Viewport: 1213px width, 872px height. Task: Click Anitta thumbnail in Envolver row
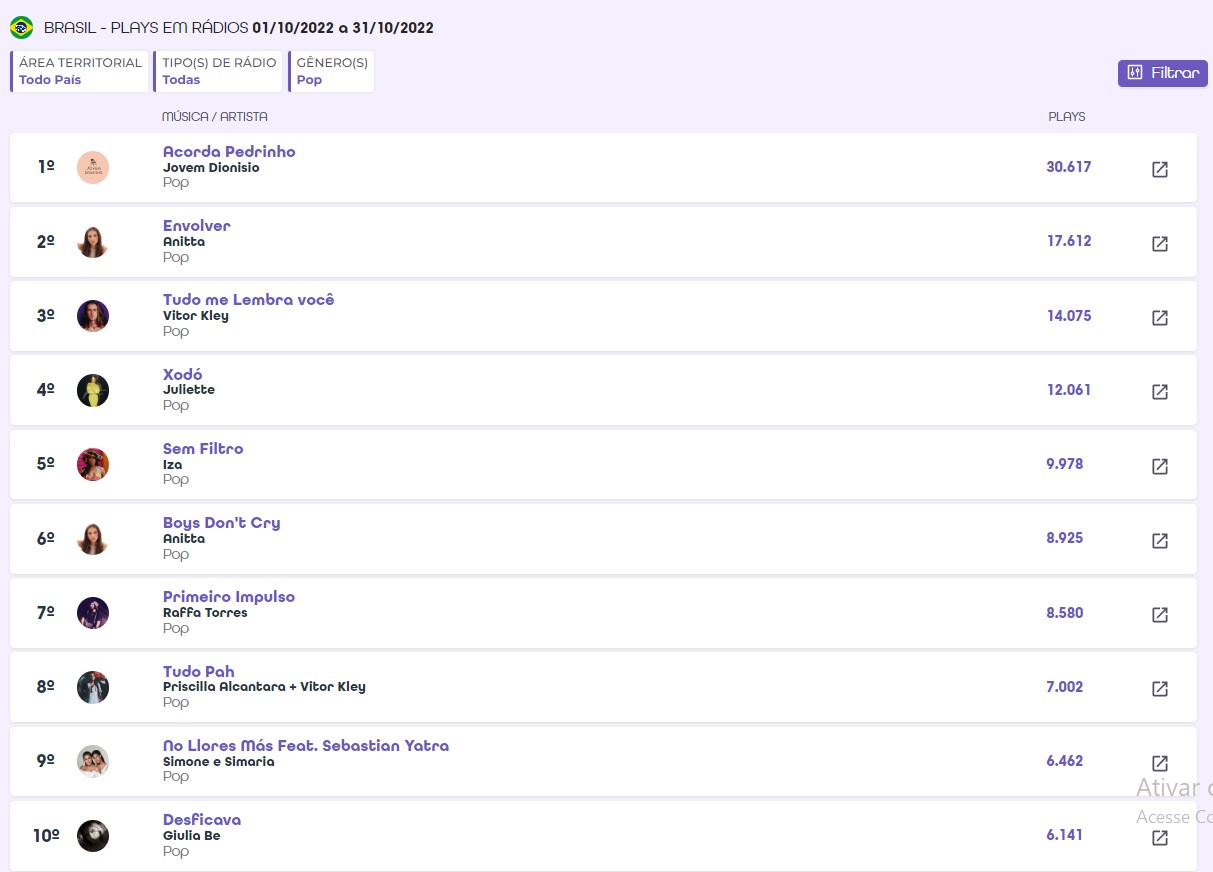[x=93, y=241]
